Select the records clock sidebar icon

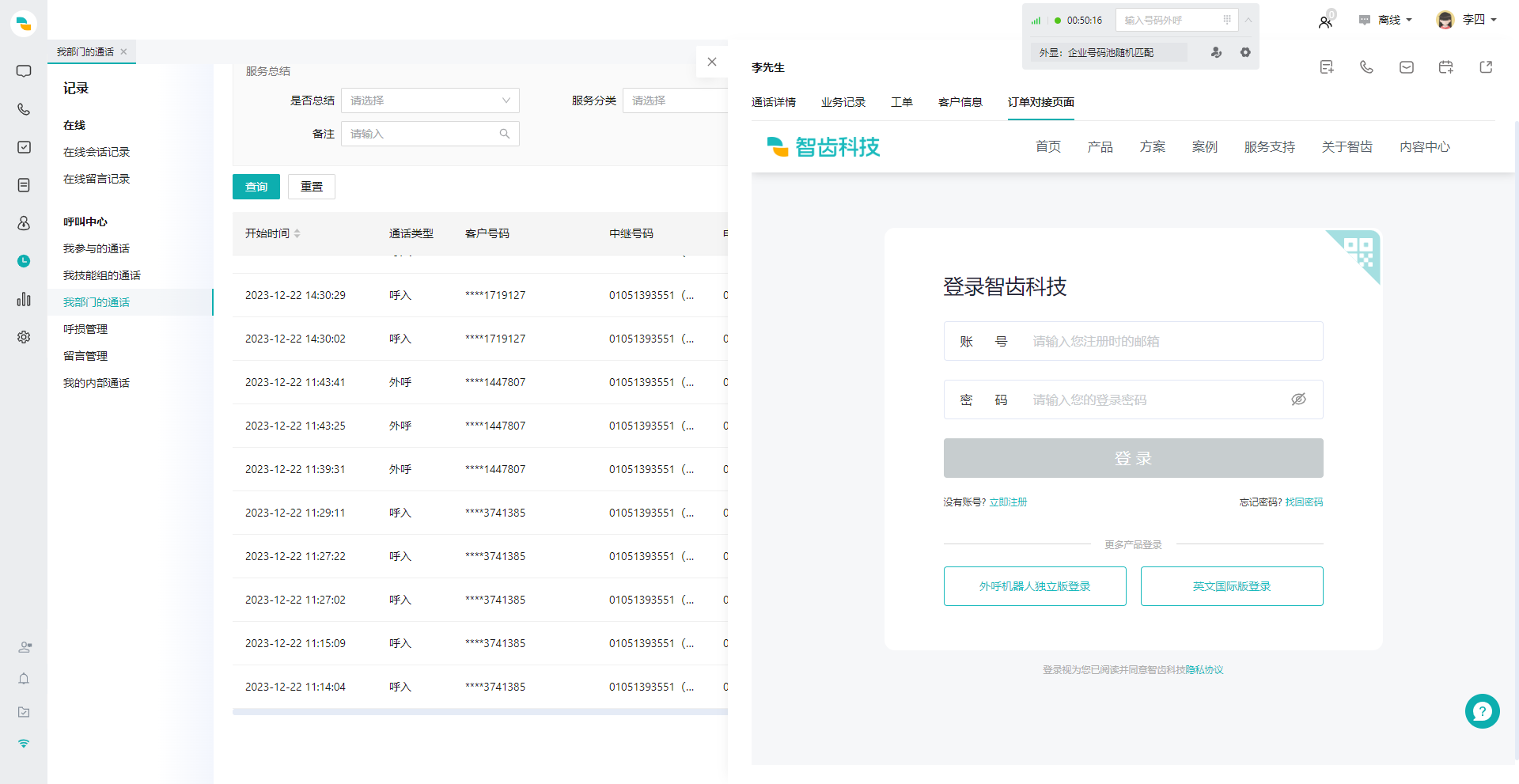click(x=24, y=261)
